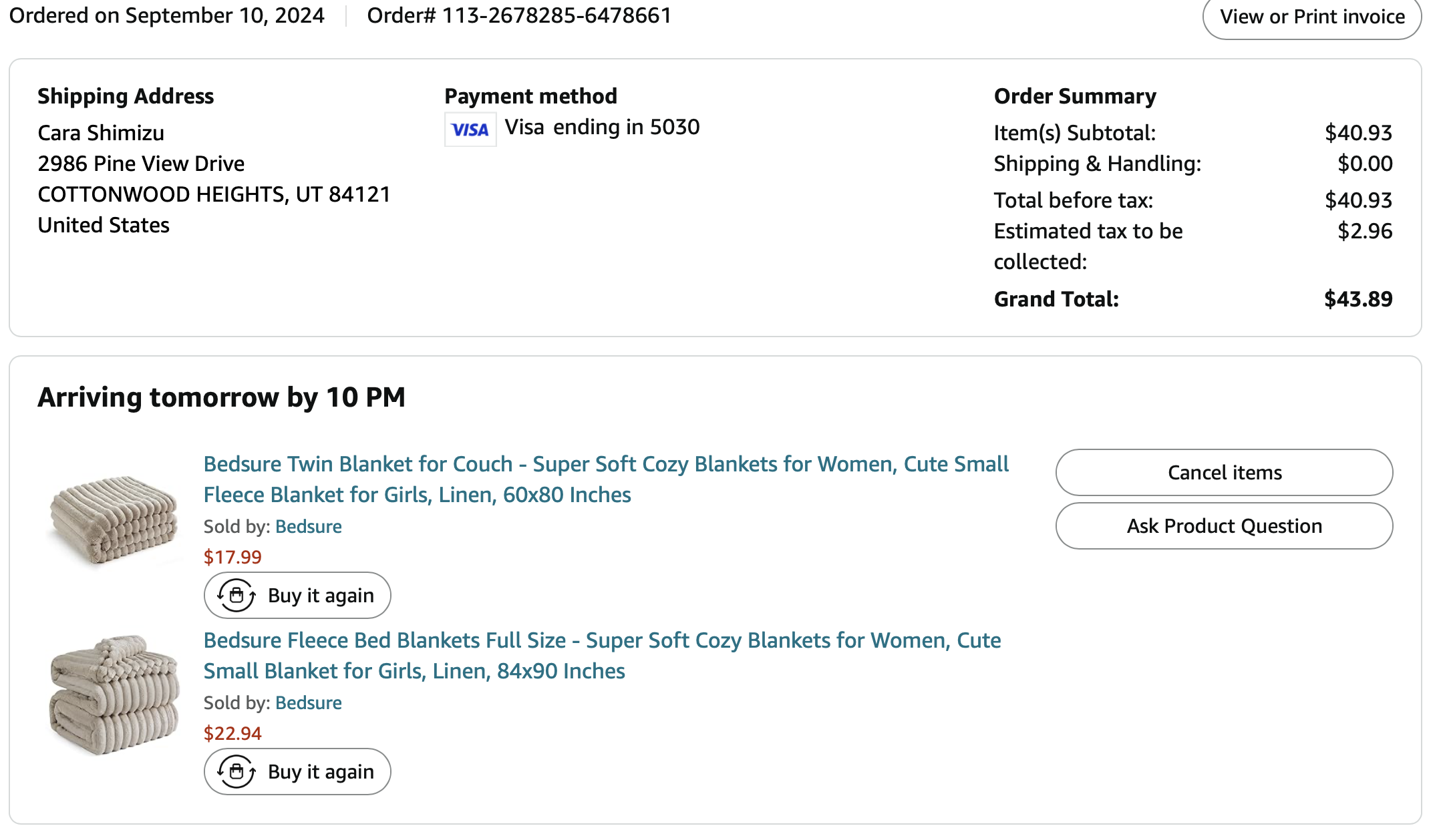Image resolution: width=1439 pixels, height=840 pixels.
Task: Click Bedsure seller link under Full Size Blankets
Action: (x=308, y=703)
